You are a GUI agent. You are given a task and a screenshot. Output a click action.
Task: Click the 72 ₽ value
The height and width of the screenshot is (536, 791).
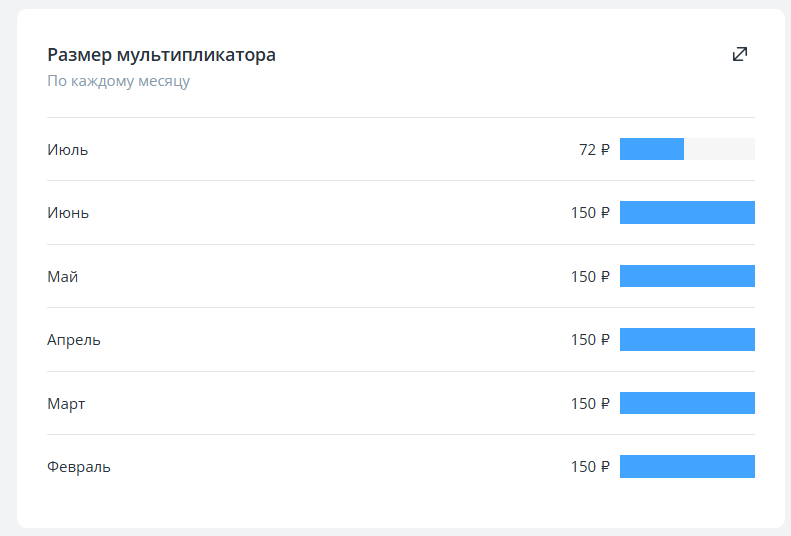point(594,150)
